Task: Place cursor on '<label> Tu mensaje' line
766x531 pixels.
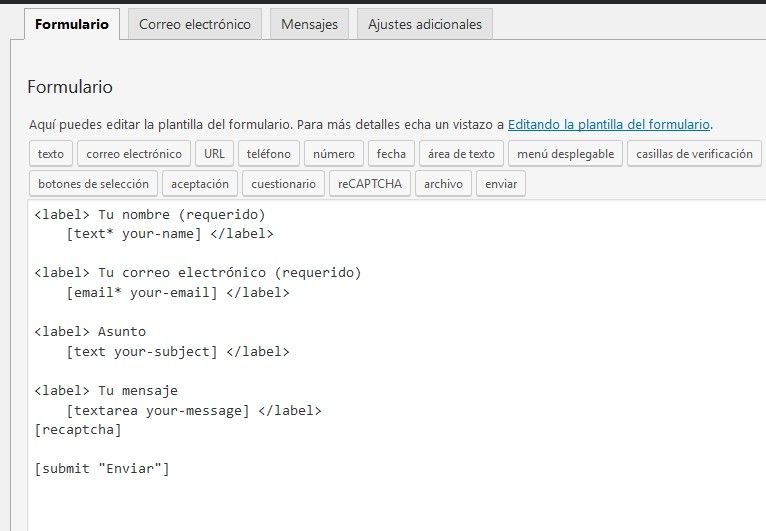Action: (x=106, y=391)
